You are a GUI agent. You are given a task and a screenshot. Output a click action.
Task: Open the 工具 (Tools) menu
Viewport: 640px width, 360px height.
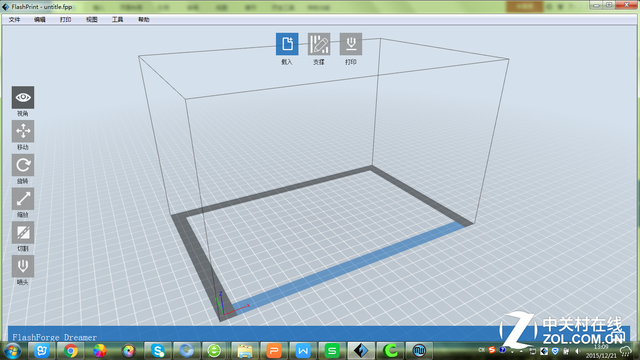(x=118, y=19)
